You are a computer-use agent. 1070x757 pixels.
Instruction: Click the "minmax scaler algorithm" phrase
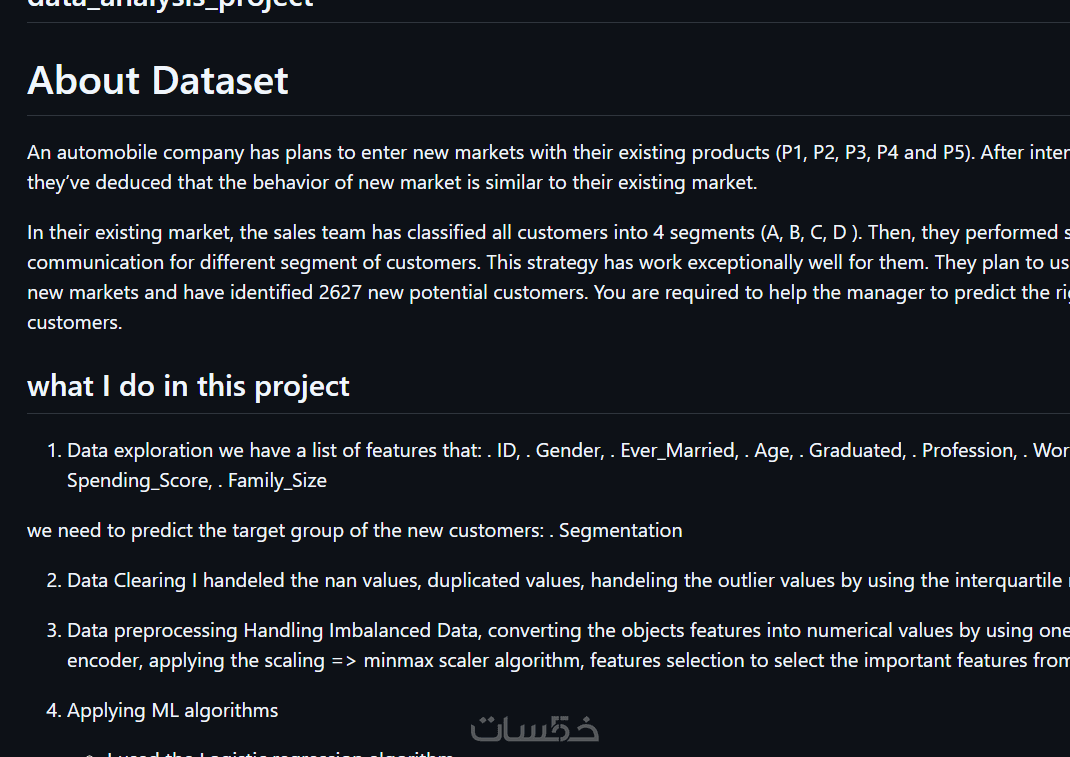coord(468,660)
